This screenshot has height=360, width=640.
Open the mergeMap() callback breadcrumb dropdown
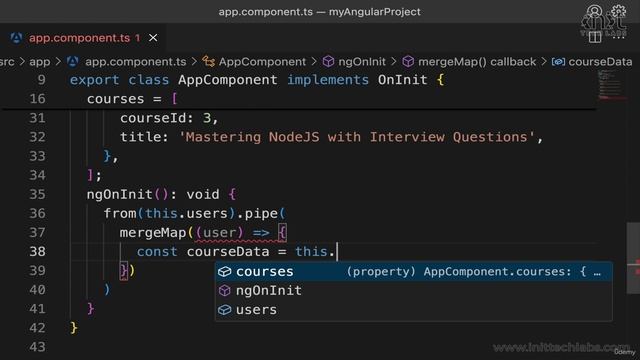pos(477,62)
